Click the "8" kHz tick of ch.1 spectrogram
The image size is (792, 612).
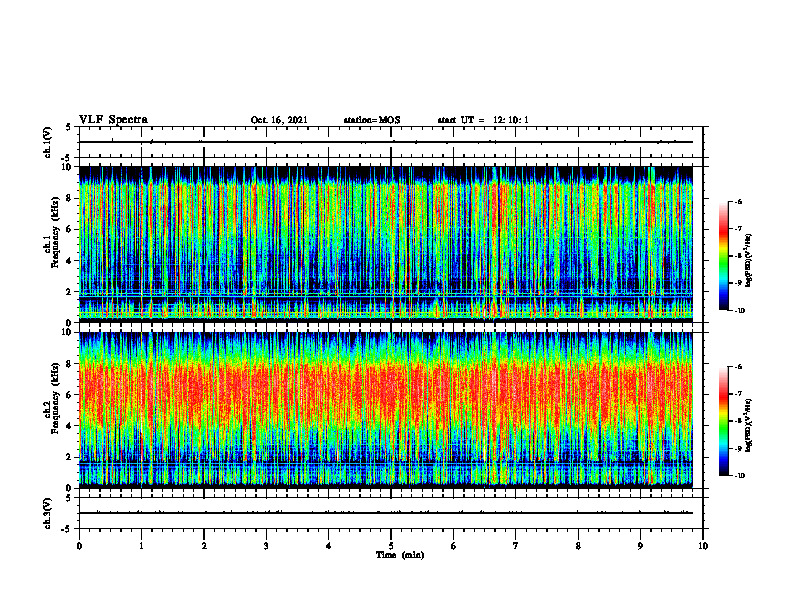[x=70, y=198]
